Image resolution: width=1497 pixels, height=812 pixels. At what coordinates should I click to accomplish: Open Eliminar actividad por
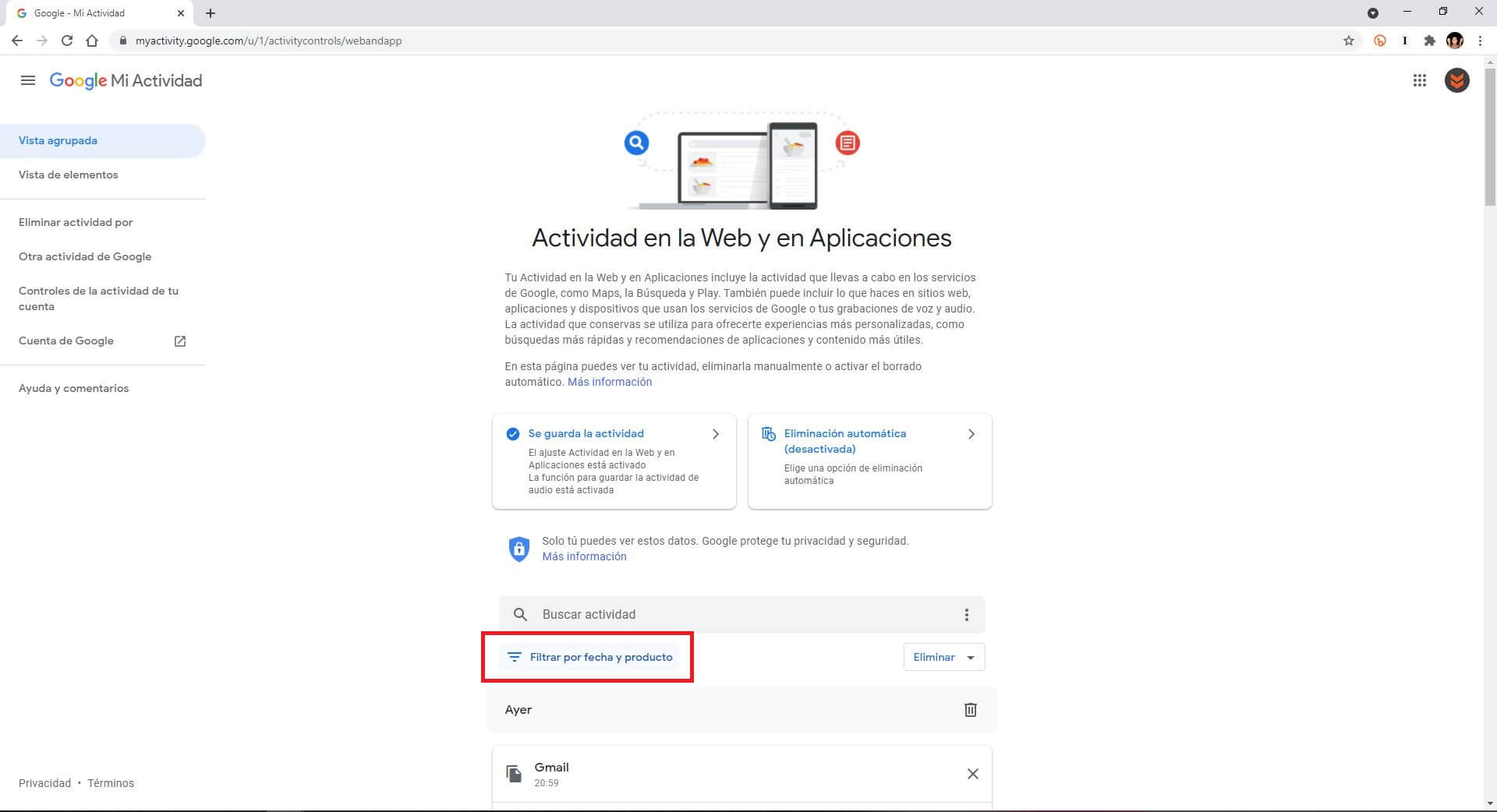76,223
